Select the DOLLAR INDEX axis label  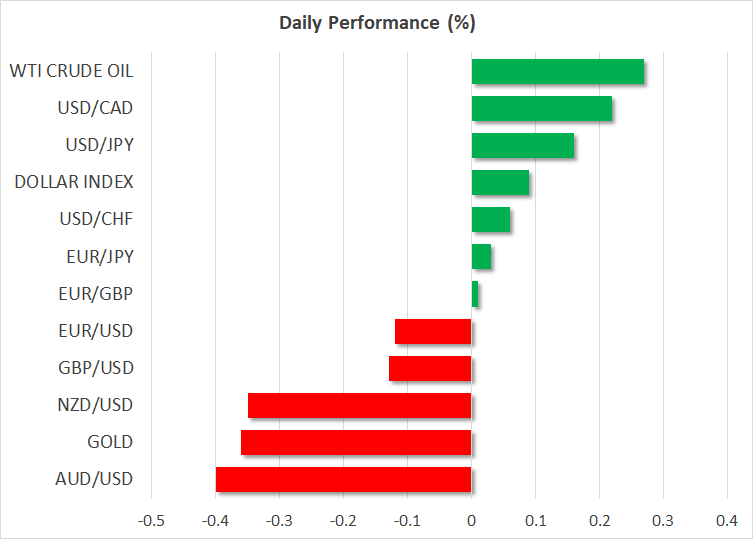click(74, 182)
